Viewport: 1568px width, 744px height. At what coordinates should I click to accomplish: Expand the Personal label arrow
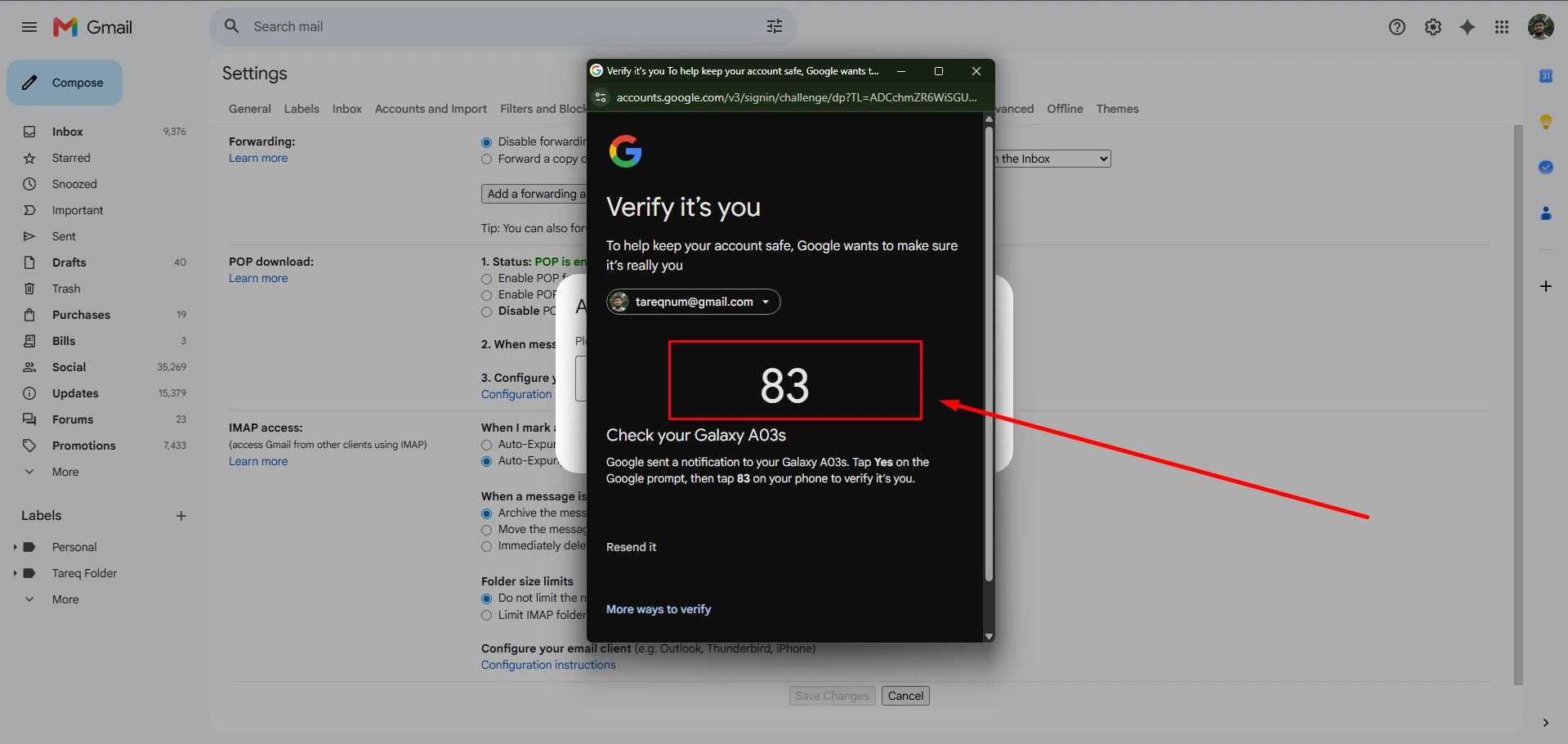[15, 547]
